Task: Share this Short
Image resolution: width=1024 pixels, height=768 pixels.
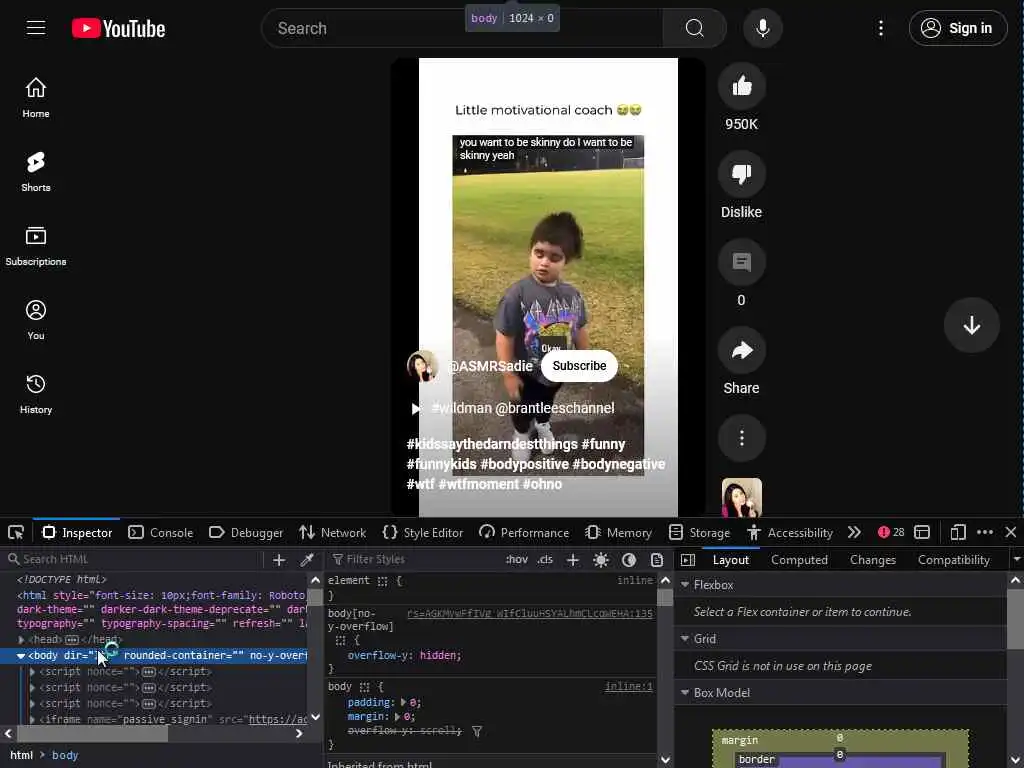Action: coord(741,350)
